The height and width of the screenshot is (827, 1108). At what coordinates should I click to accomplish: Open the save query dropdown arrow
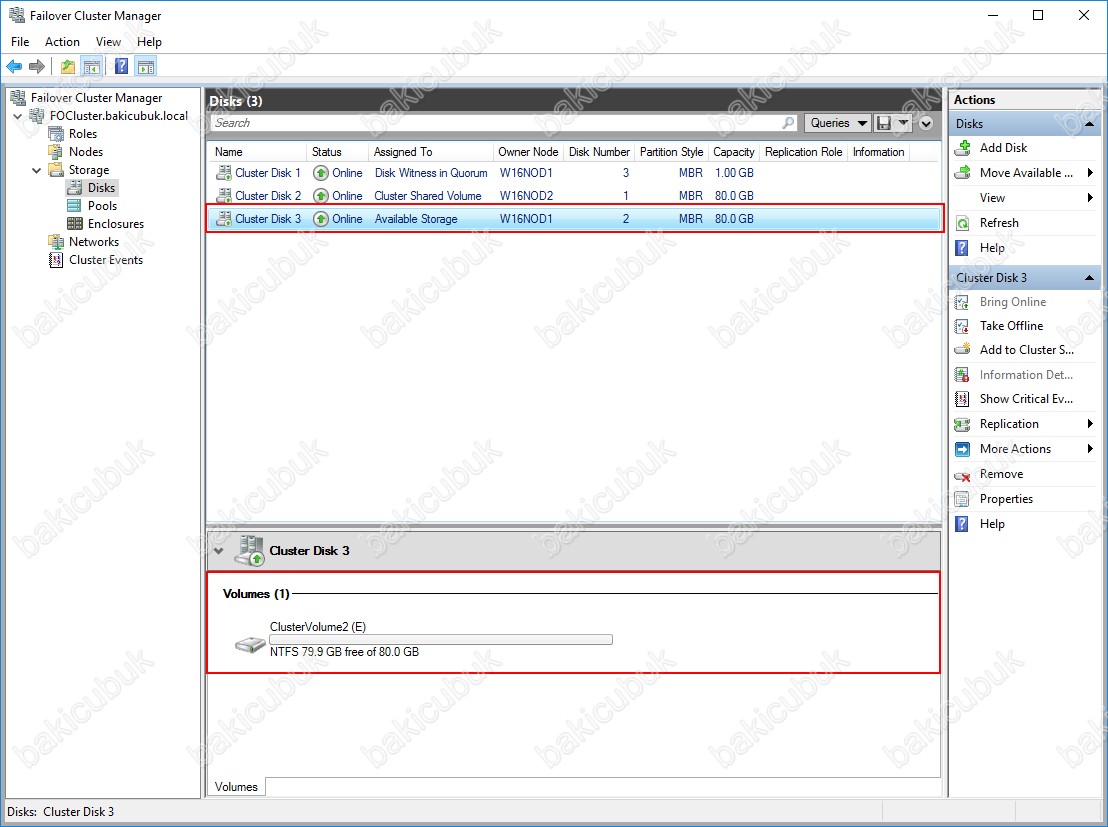[x=903, y=123]
